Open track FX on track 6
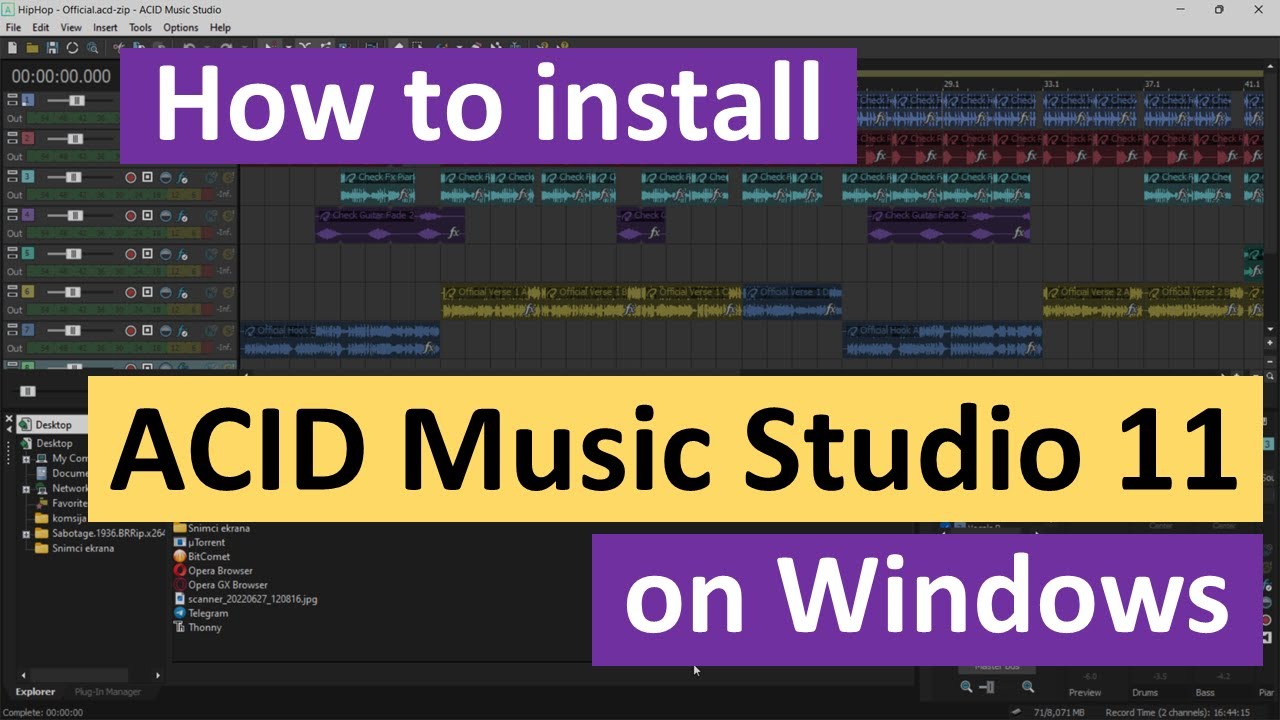The width and height of the screenshot is (1280, 720). pos(183,292)
